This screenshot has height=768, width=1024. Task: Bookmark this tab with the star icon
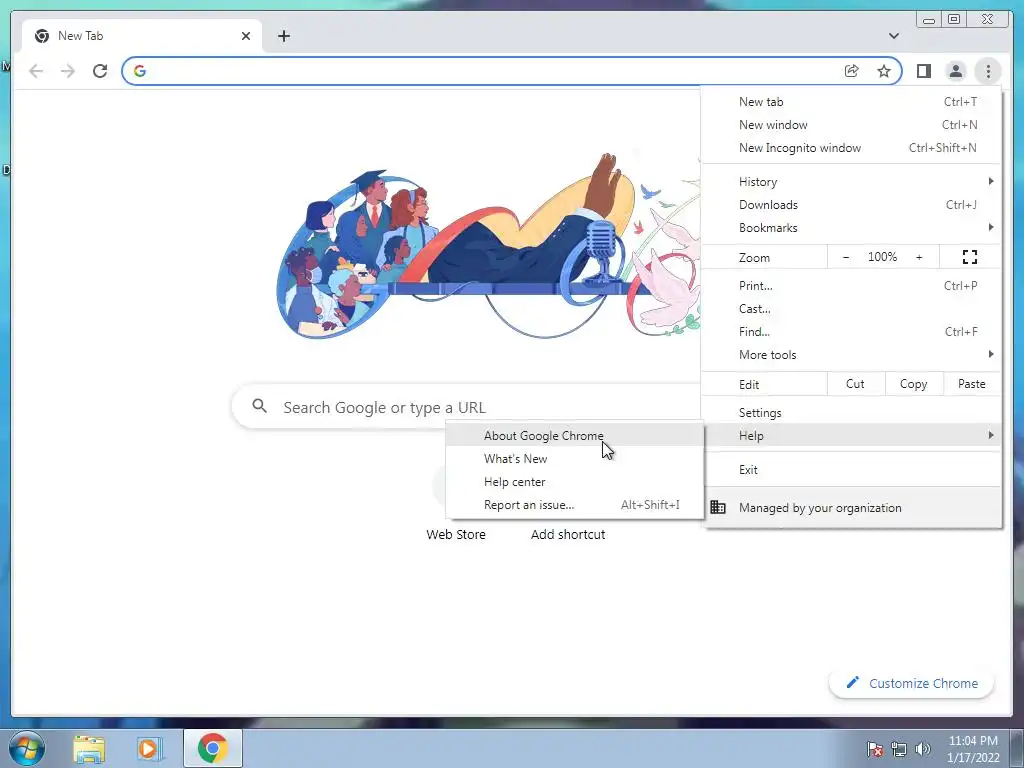[884, 71]
